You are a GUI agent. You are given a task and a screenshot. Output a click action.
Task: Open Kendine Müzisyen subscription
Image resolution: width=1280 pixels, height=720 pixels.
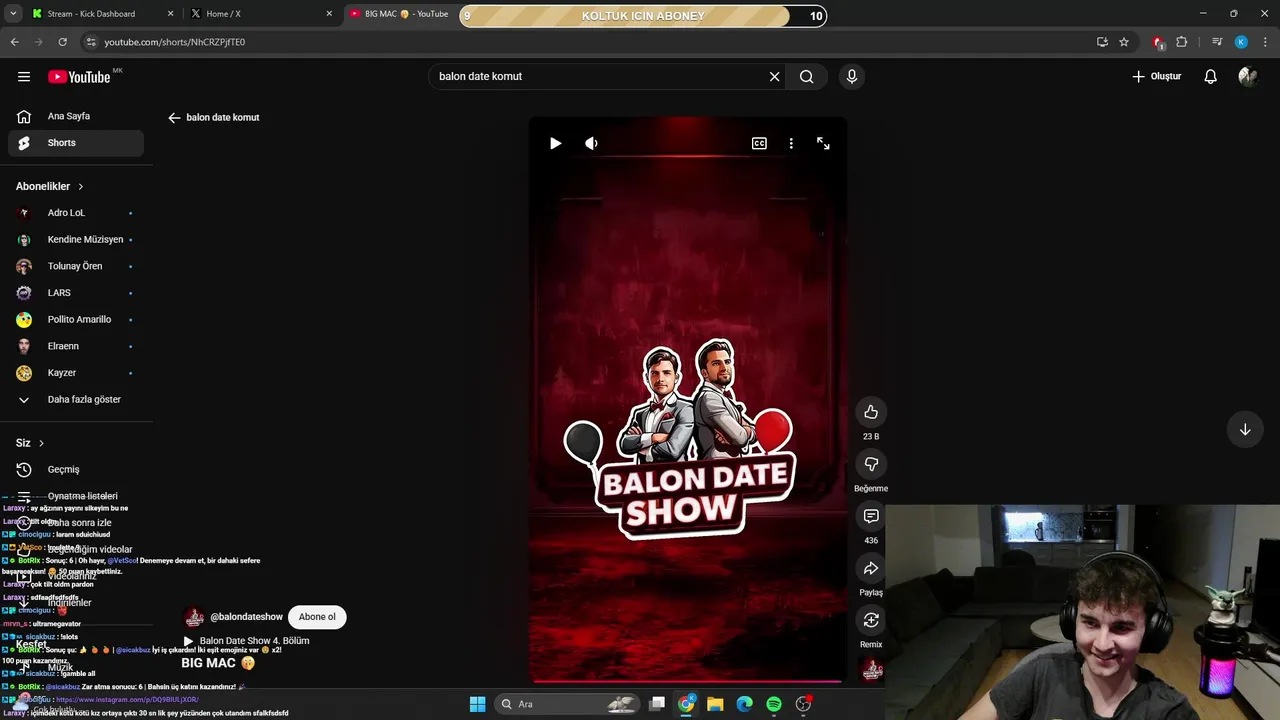point(76,240)
